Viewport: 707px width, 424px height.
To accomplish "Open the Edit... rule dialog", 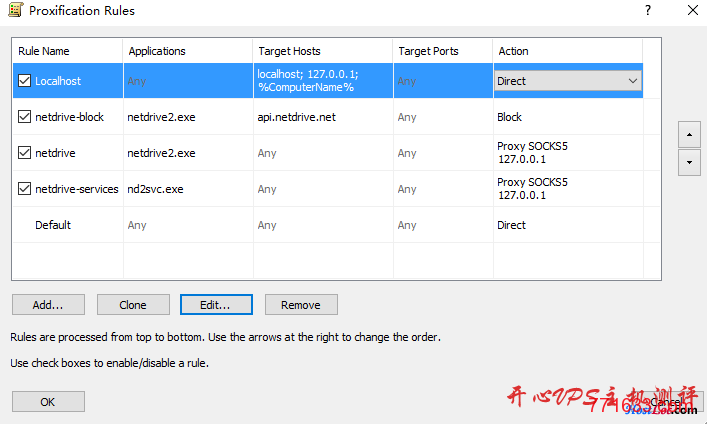I will (216, 305).
